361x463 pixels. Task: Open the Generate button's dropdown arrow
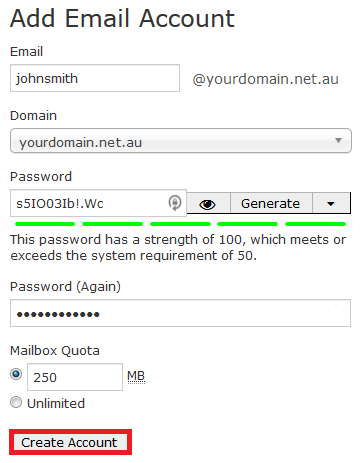(331, 203)
